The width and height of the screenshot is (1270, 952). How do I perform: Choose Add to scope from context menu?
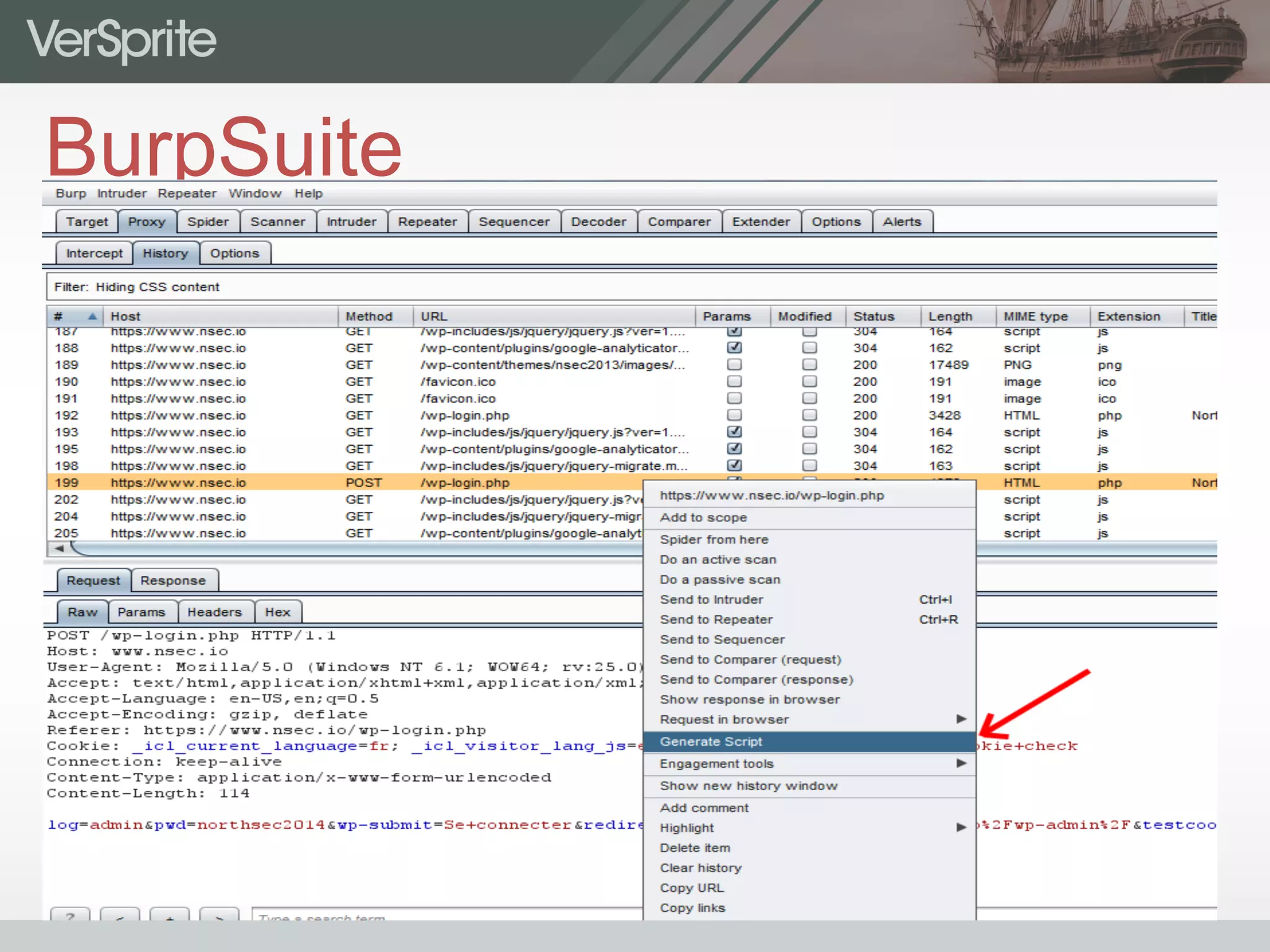pyautogui.click(x=809, y=518)
